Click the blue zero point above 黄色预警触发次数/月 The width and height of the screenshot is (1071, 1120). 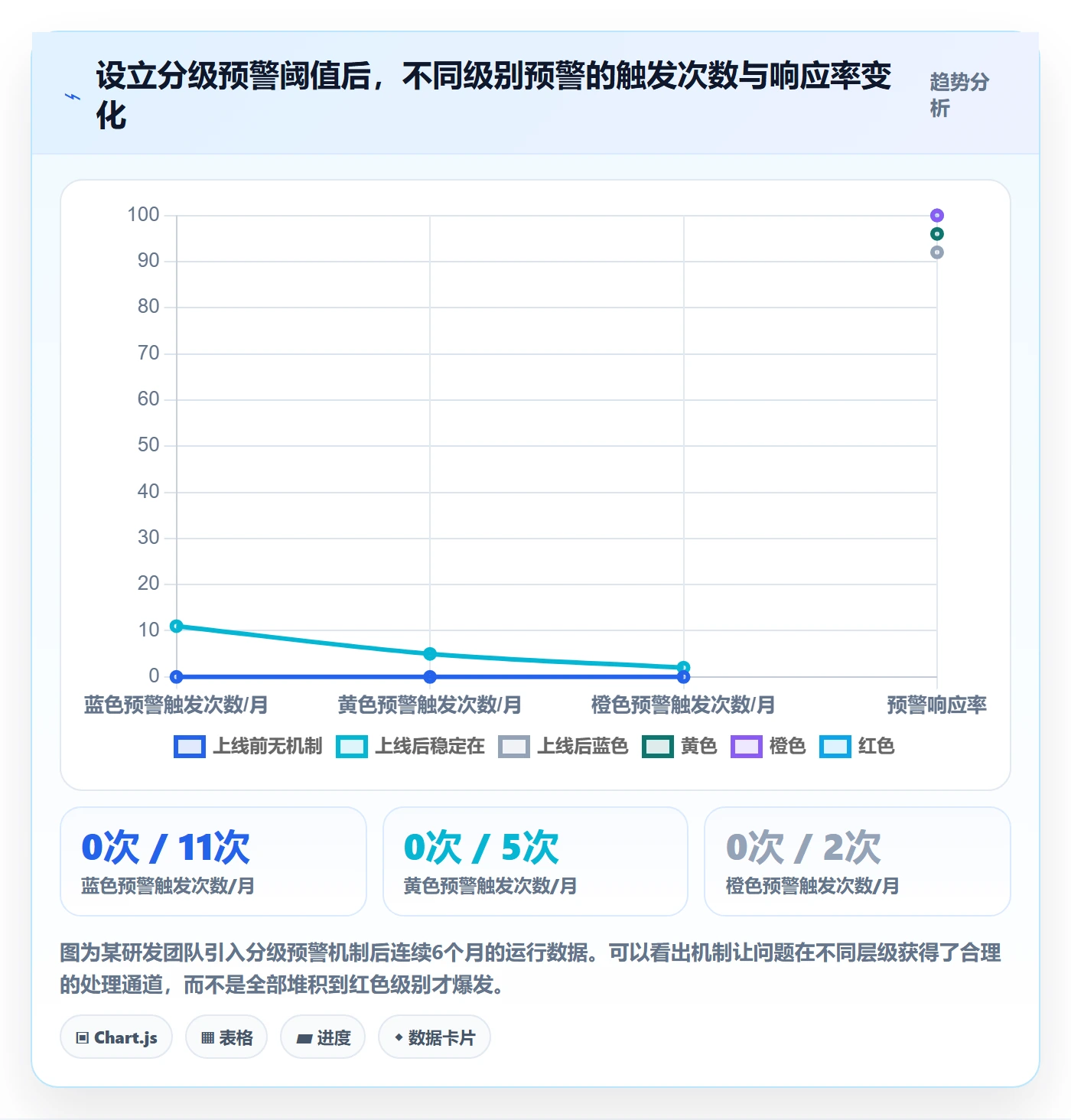pyautogui.click(x=430, y=677)
